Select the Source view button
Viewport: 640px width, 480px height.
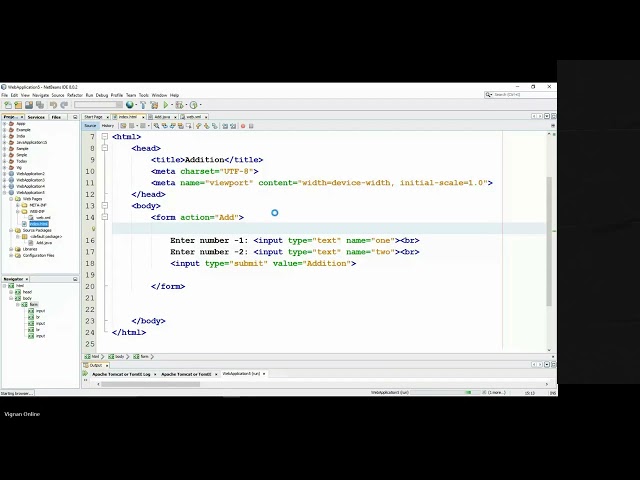click(x=90, y=126)
